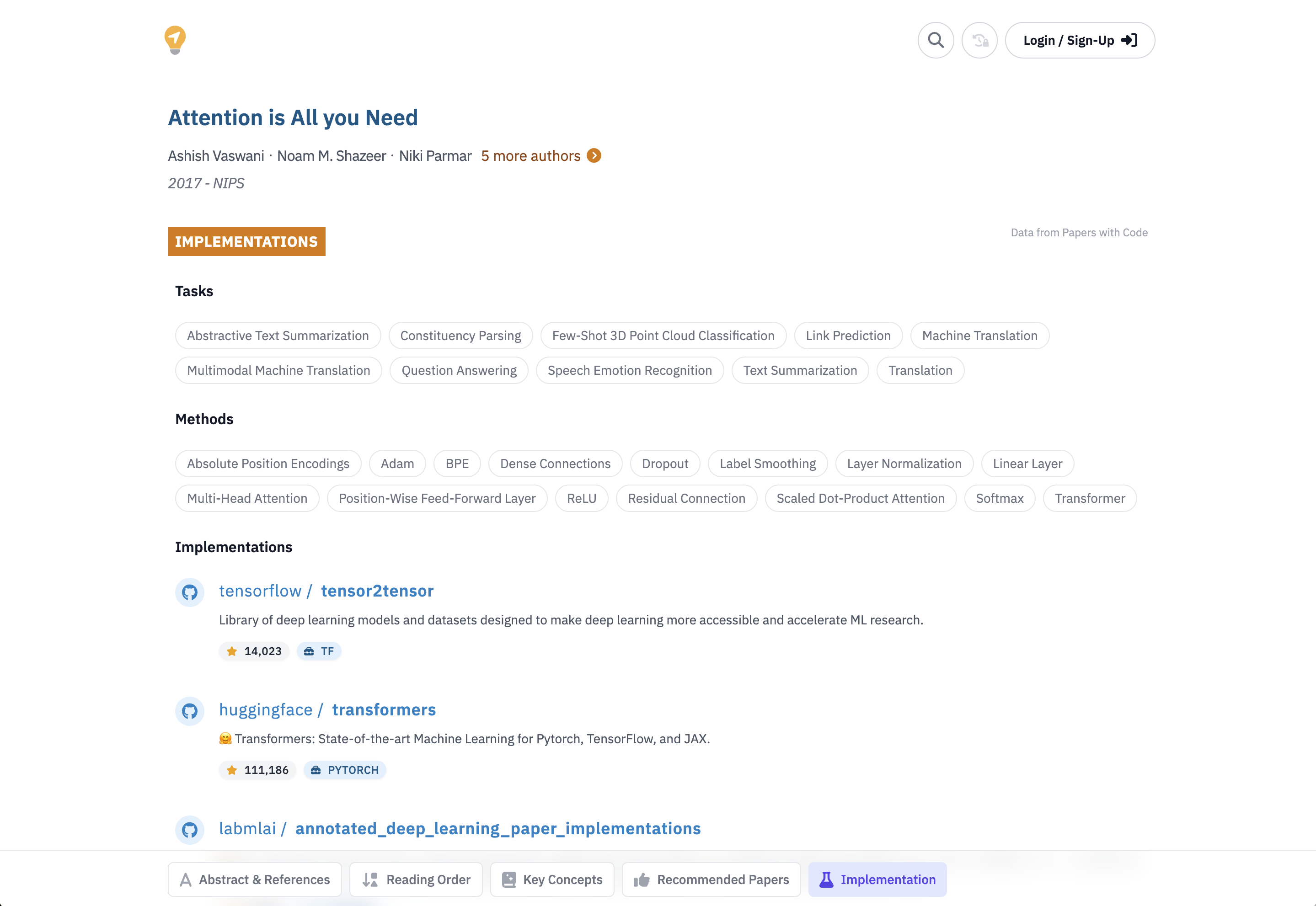Click Adam method tag
This screenshot has height=906, width=1316.
(397, 464)
